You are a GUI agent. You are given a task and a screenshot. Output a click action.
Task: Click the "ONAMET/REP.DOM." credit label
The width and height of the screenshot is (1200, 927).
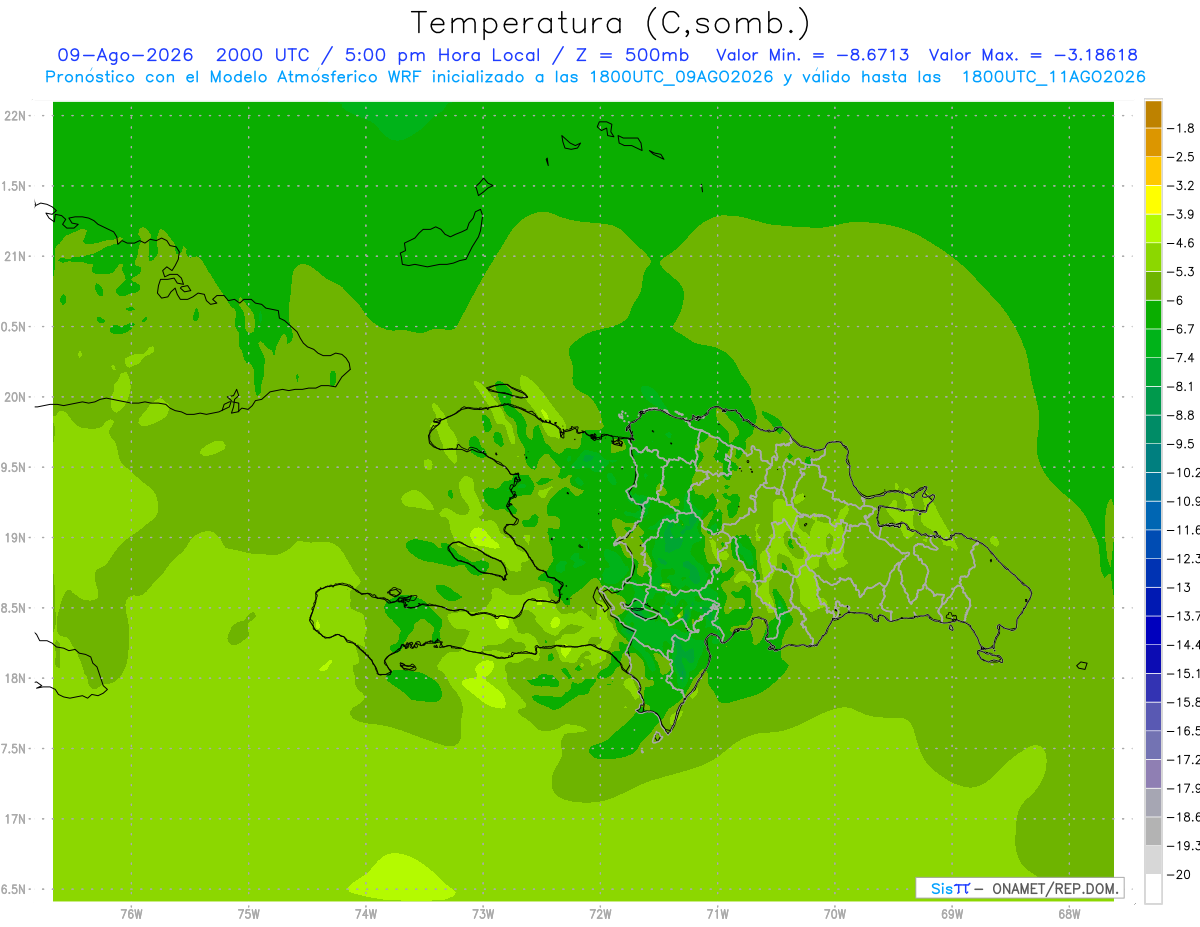(x=1056, y=888)
